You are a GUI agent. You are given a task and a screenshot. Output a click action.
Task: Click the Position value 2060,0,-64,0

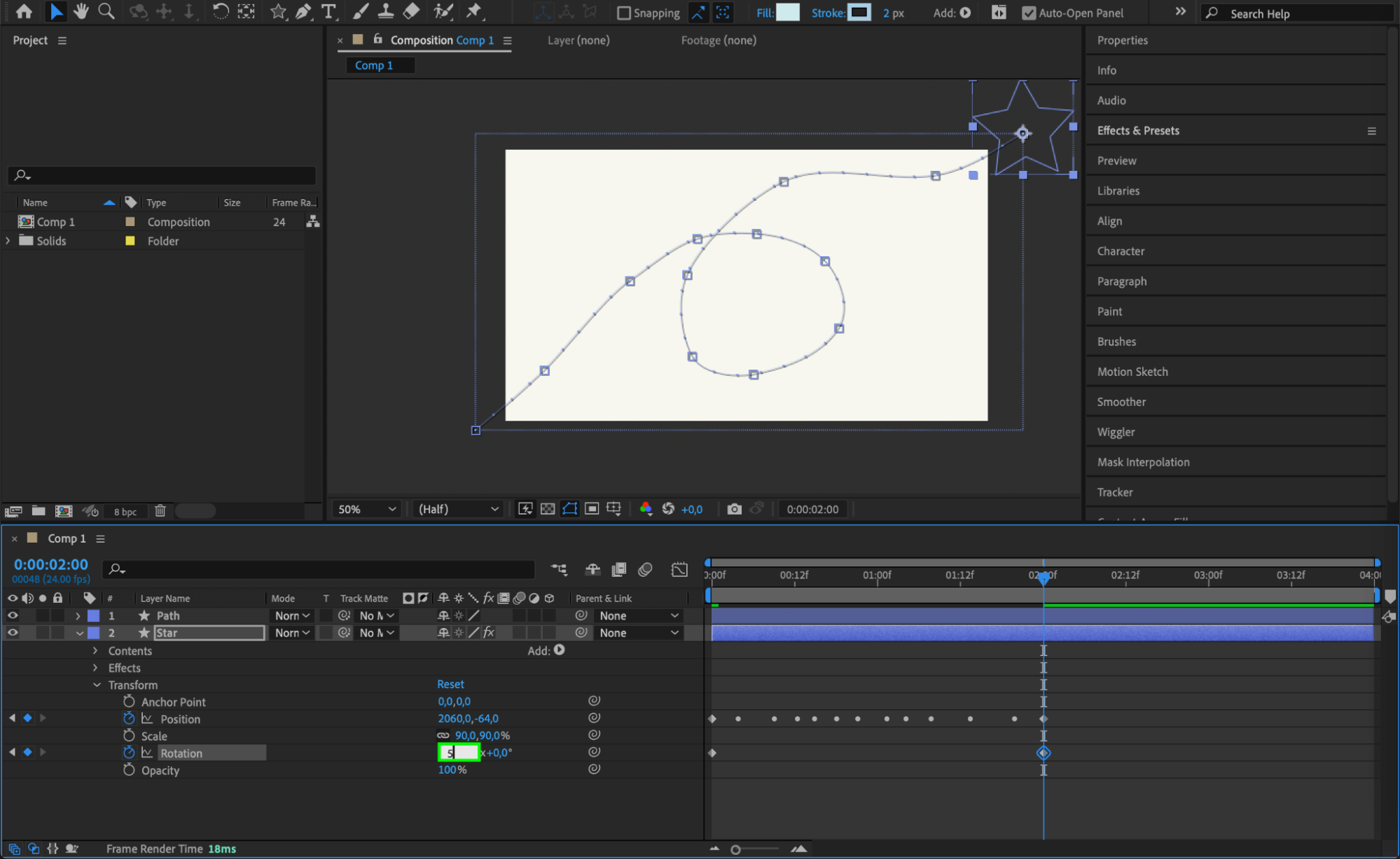[468, 718]
